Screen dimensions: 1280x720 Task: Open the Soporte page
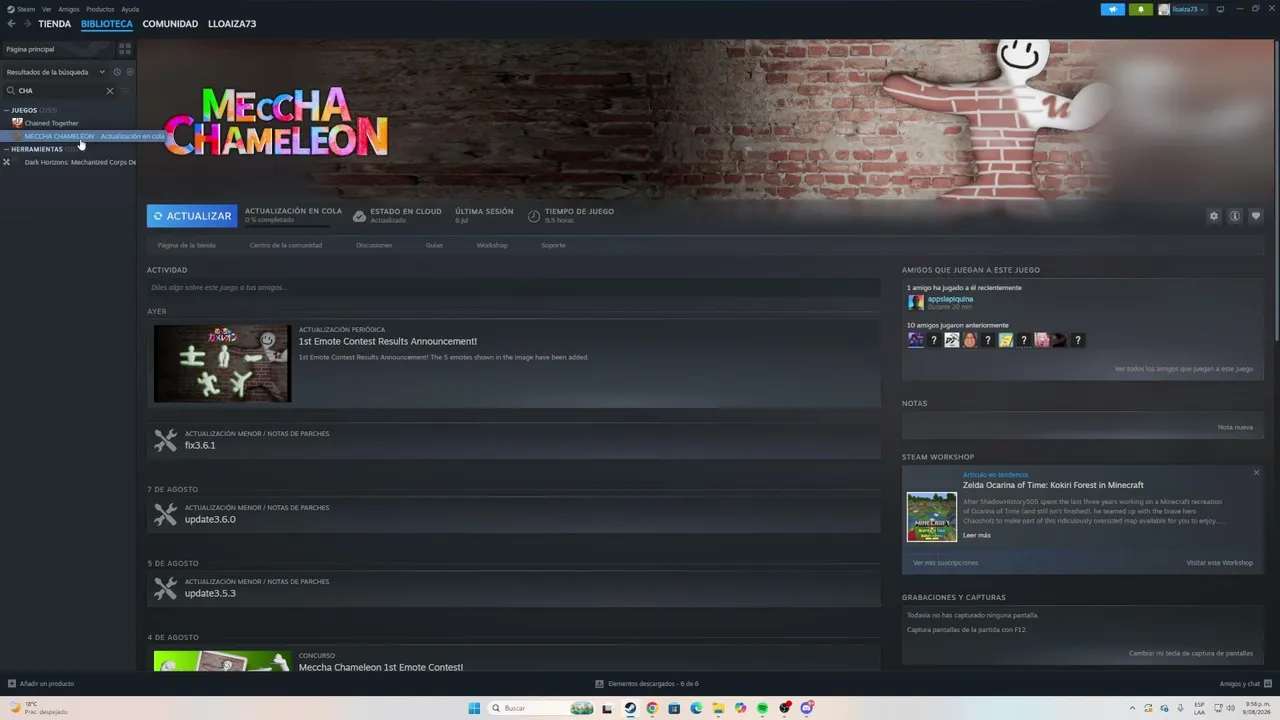coord(553,245)
